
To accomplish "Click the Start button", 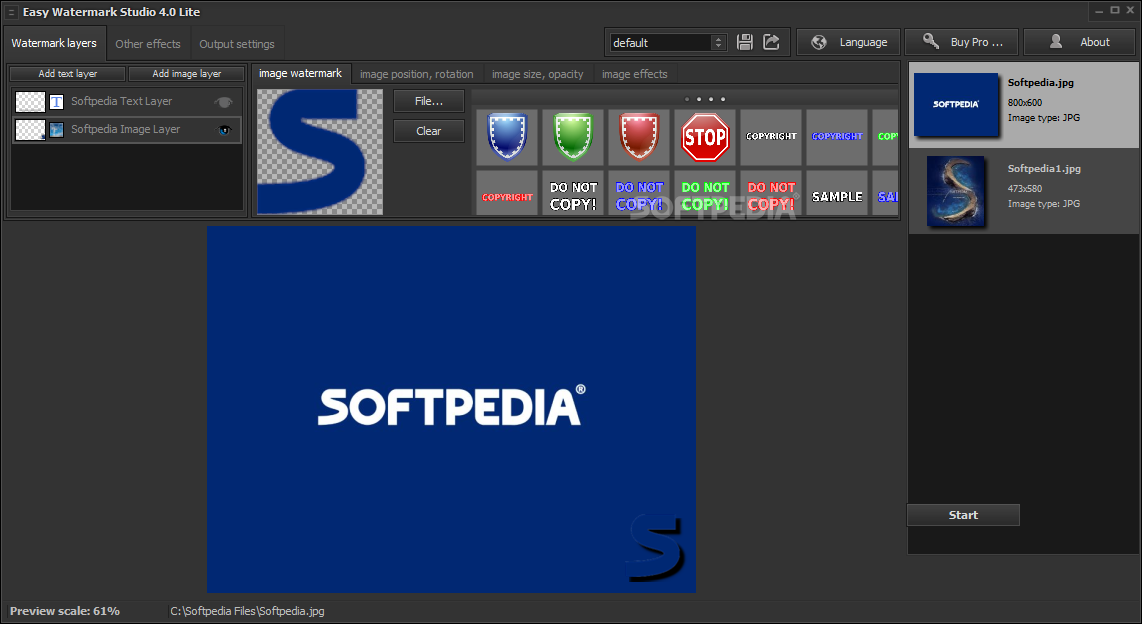I will point(963,515).
